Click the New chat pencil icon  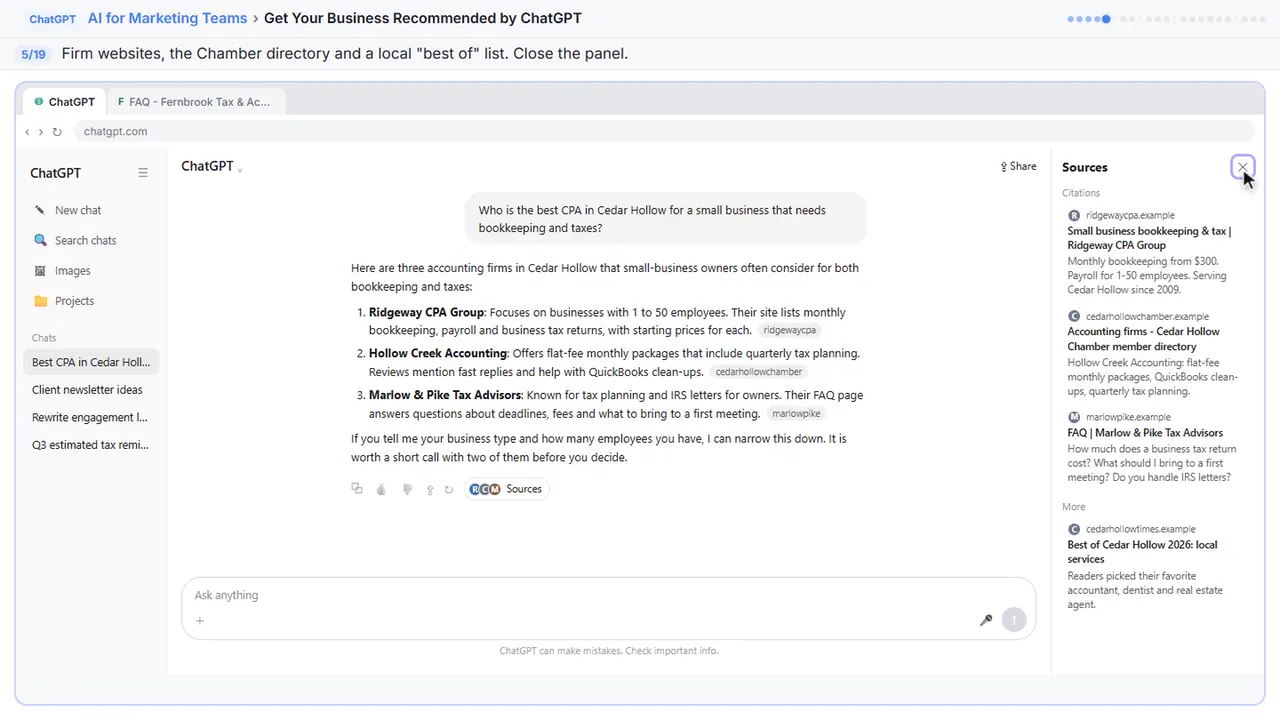(x=40, y=210)
